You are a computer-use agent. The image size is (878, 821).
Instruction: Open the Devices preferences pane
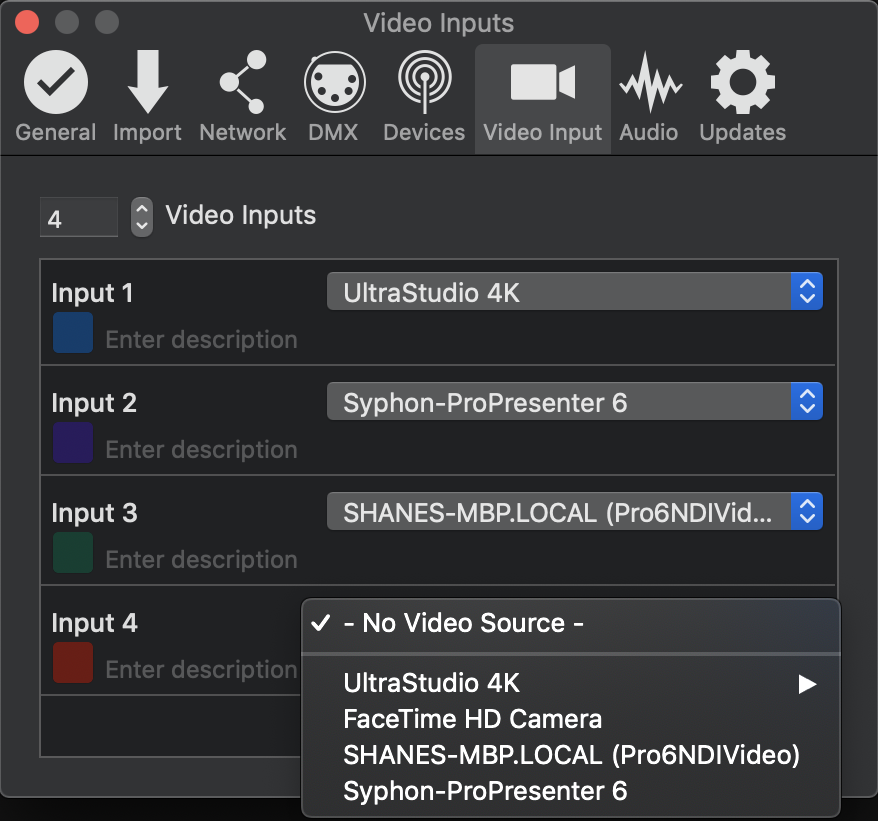tap(424, 97)
